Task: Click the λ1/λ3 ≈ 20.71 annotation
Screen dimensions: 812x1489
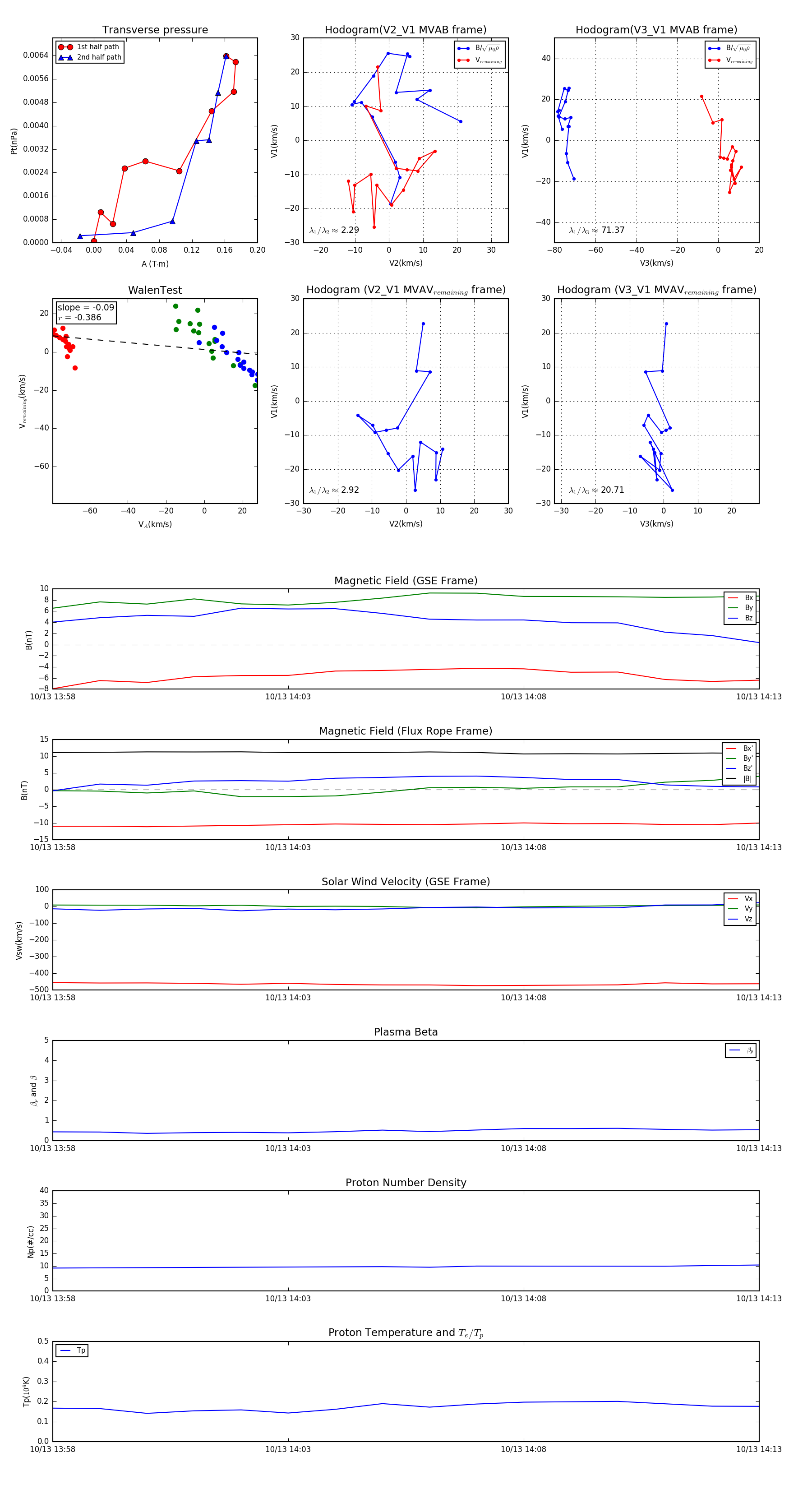Action: tap(596, 490)
